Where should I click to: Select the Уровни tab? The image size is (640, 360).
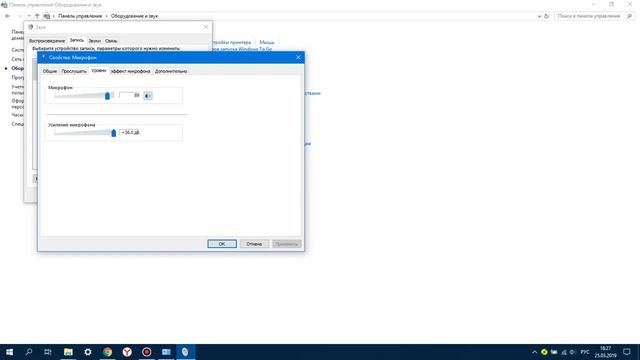point(99,71)
